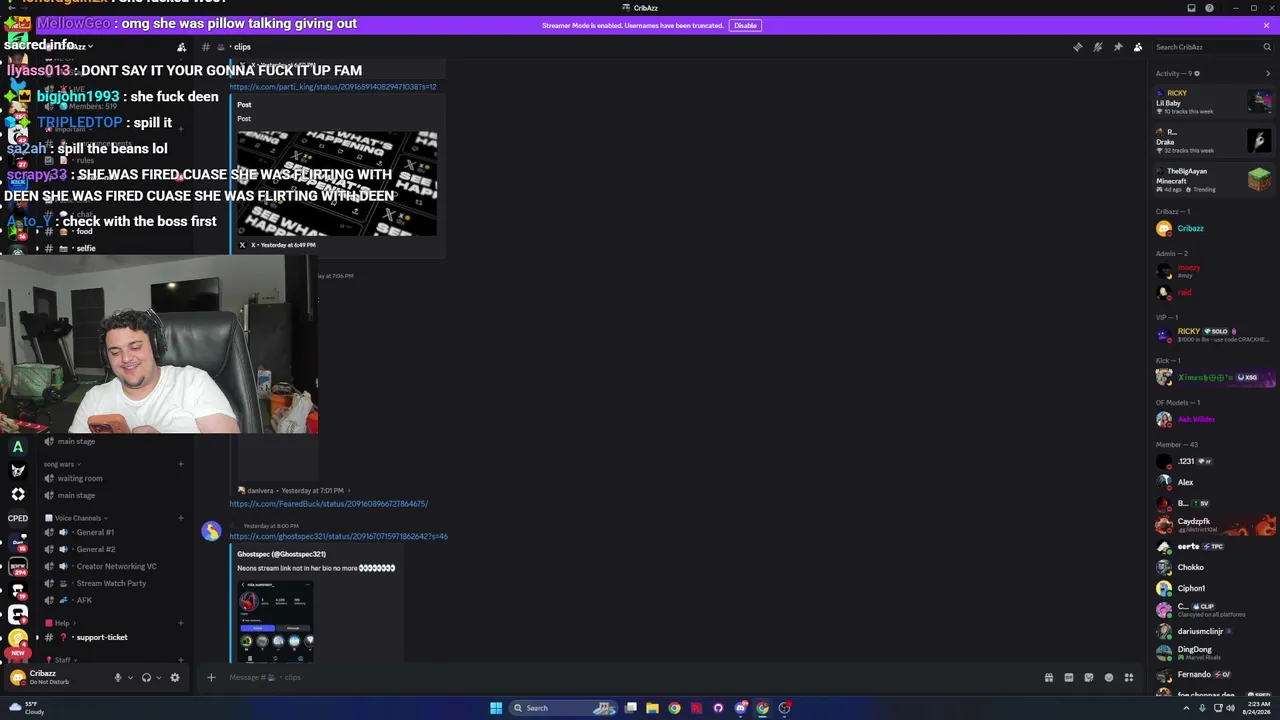
Task: Add a channel to Voice Channels category
Action: coord(181,518)
